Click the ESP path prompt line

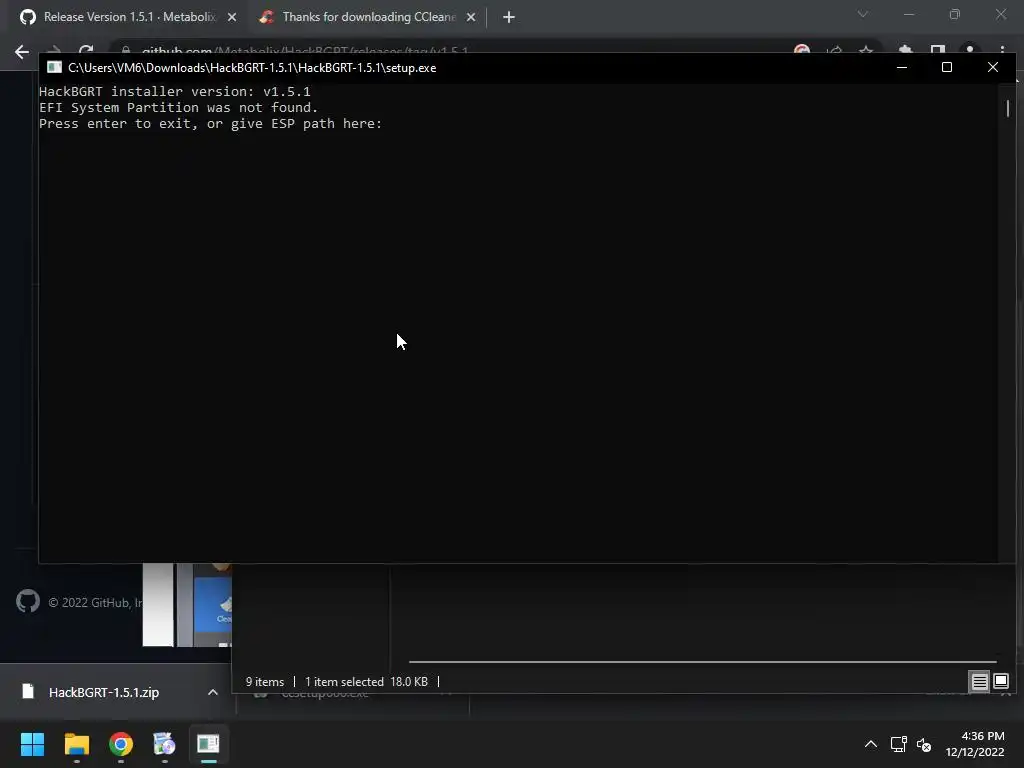[210, 123]
